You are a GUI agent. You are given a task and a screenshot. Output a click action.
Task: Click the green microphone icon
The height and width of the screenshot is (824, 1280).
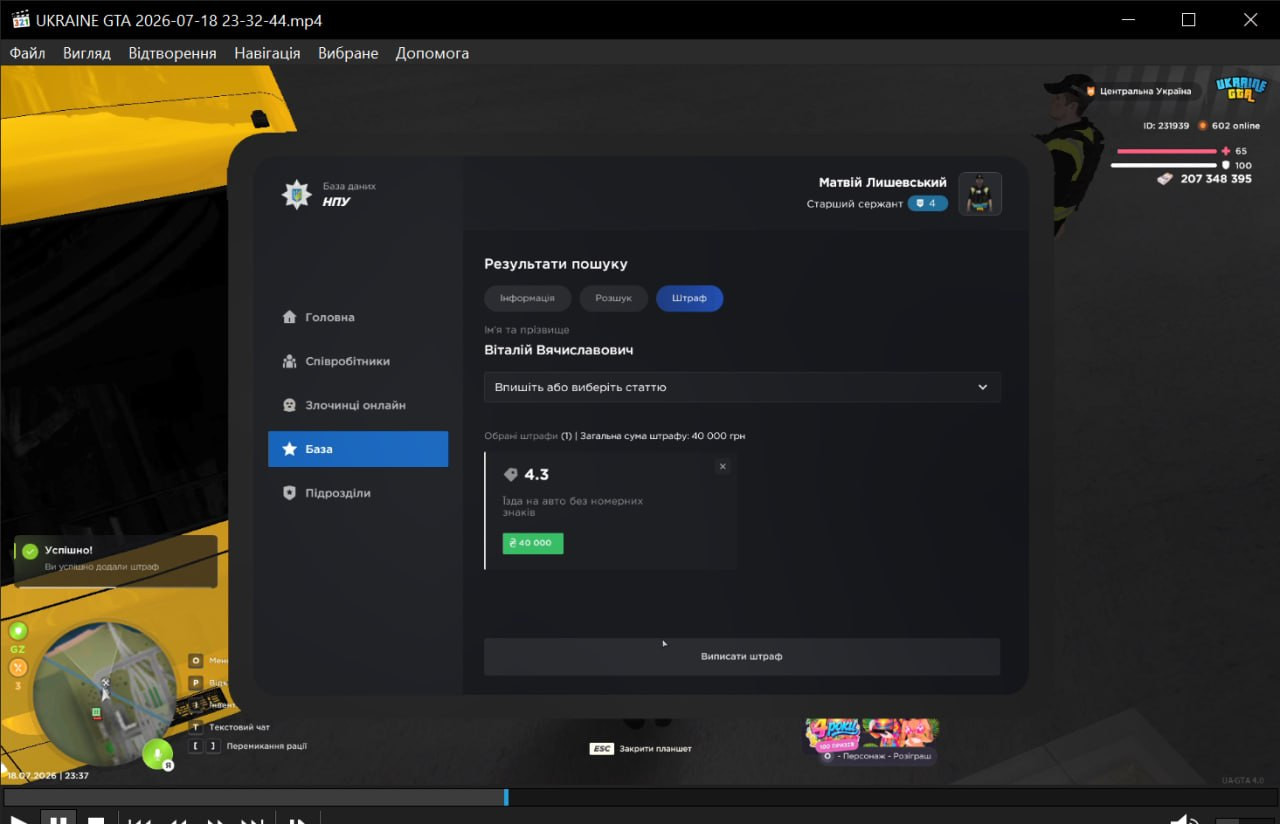click(x=156, y=753)
